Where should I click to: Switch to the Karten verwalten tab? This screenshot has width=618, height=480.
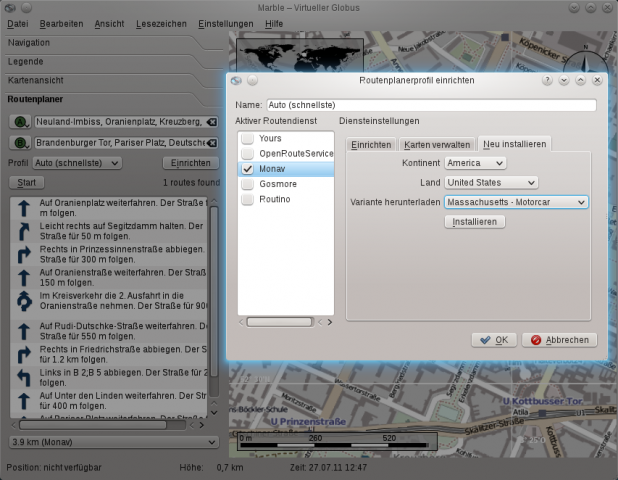(x=436, y=144)
